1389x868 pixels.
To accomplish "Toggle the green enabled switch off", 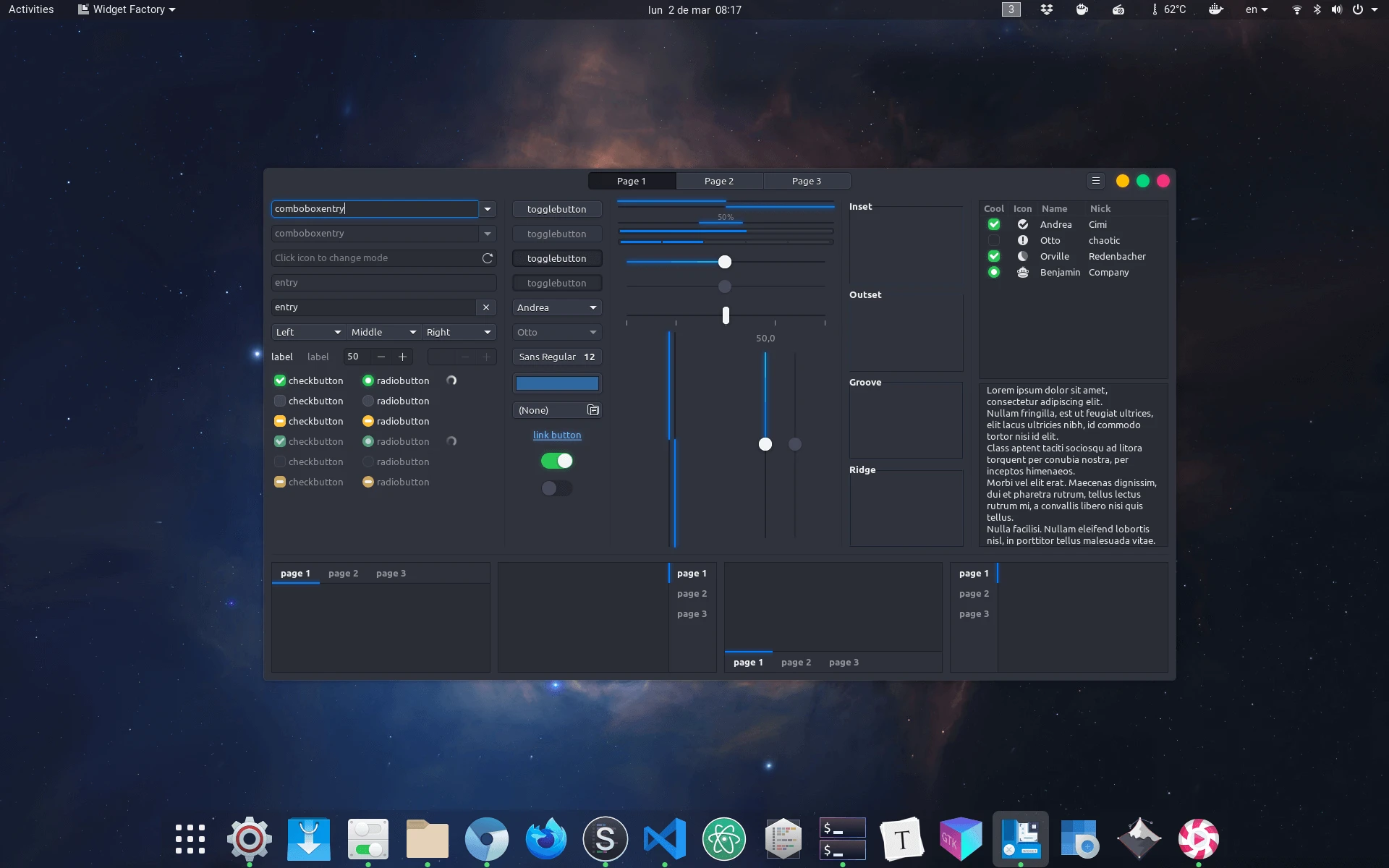I will click(556, 461).
